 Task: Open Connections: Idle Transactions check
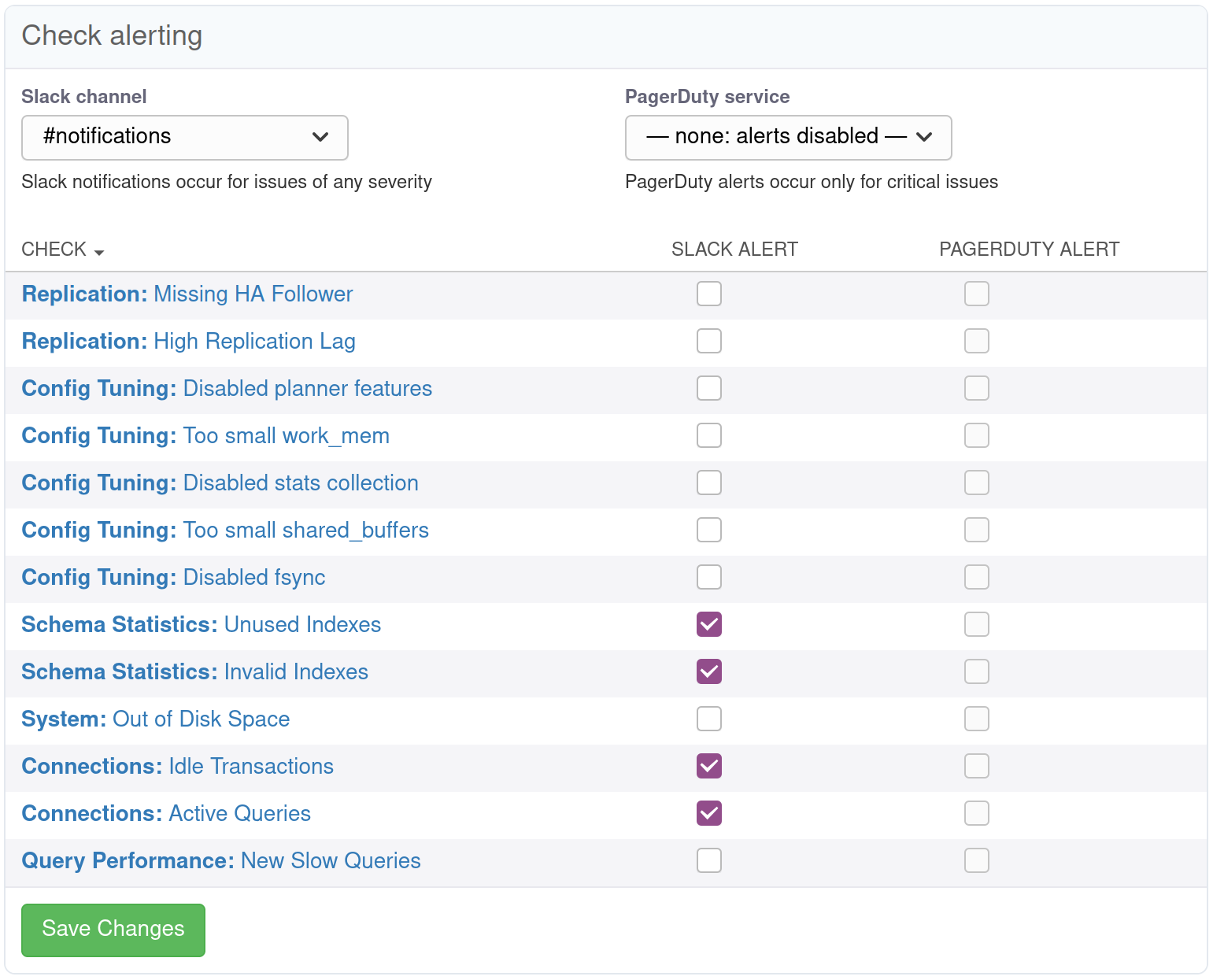point(178,767)
